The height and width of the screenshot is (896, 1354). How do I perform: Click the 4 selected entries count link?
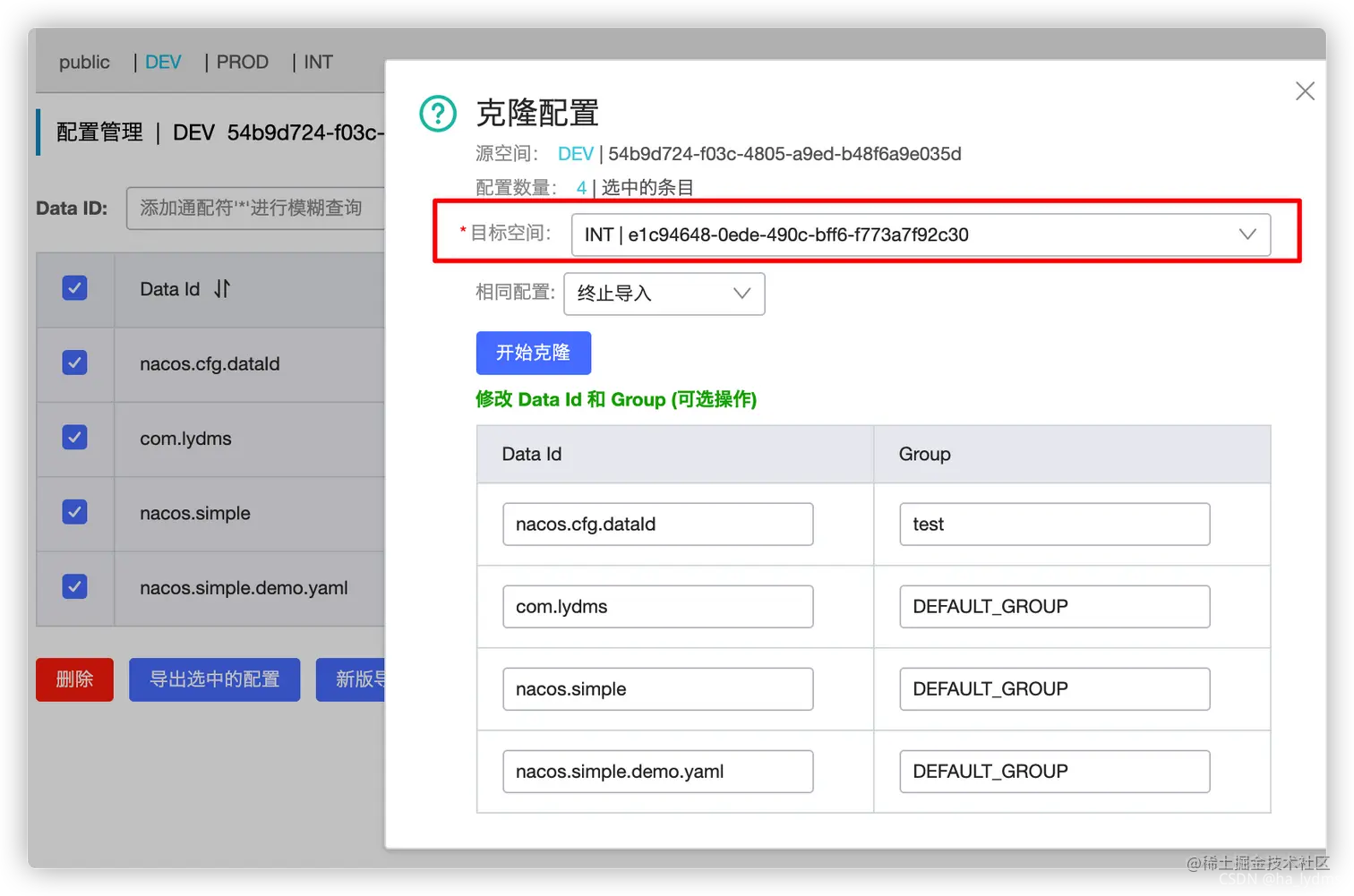pos(580,188)
